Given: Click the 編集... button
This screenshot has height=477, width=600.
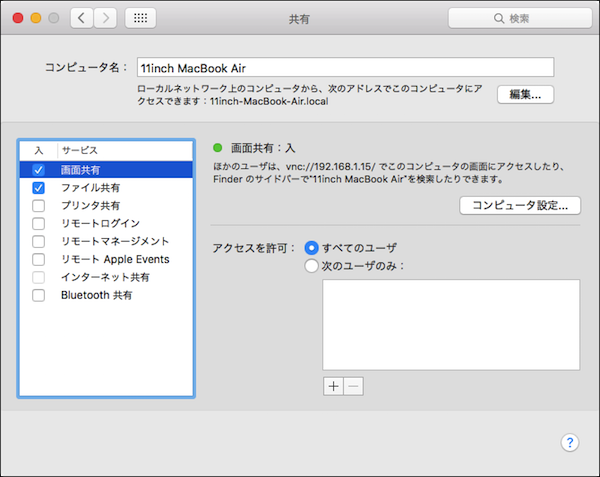Looking at the screenshot, I should coord(525,94).
